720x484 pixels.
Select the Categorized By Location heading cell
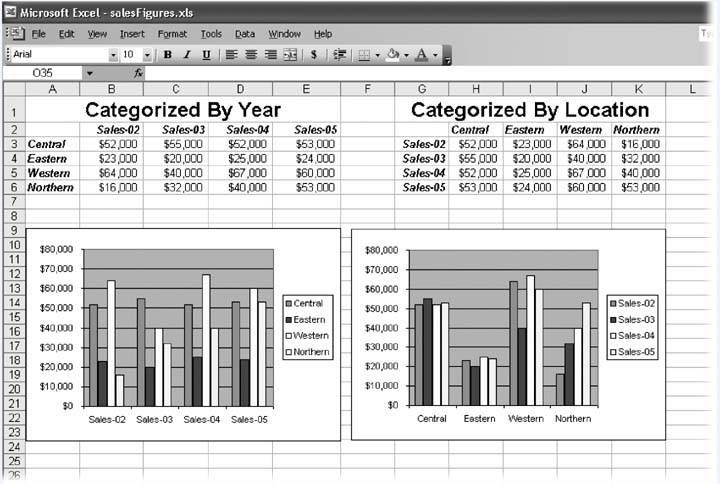pyautogui.click(x=530, y=110)
